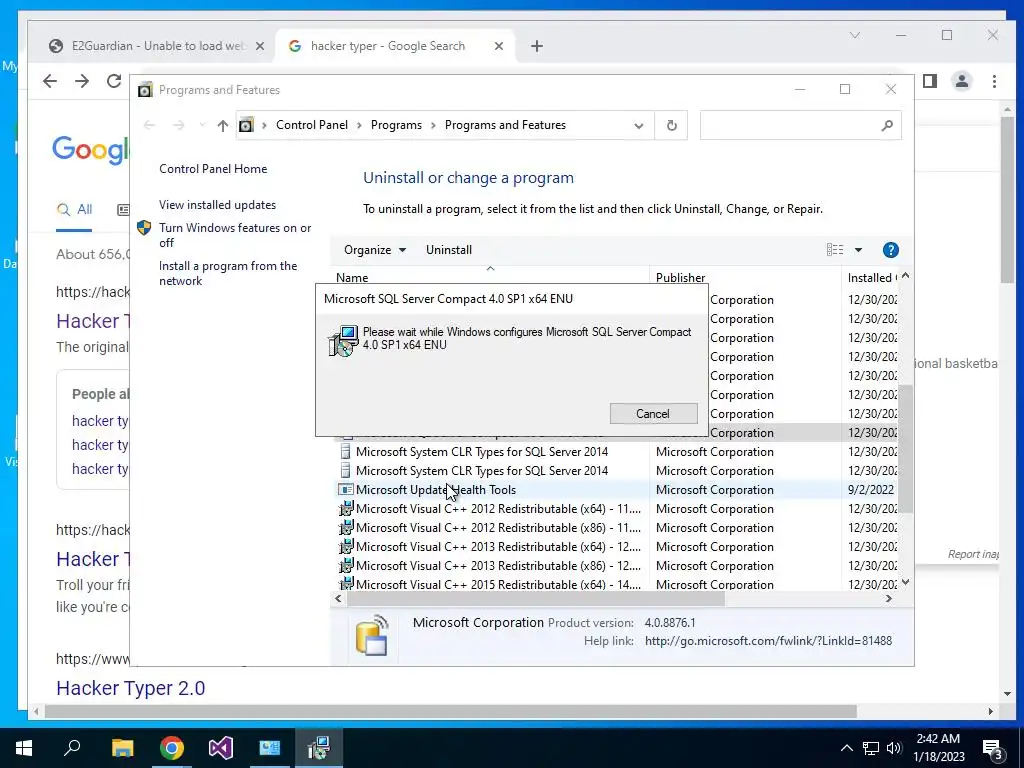This screenshot has width=1024, height=768.
Task: Open Turn Windows features on or off
Action: pos(235,235)
